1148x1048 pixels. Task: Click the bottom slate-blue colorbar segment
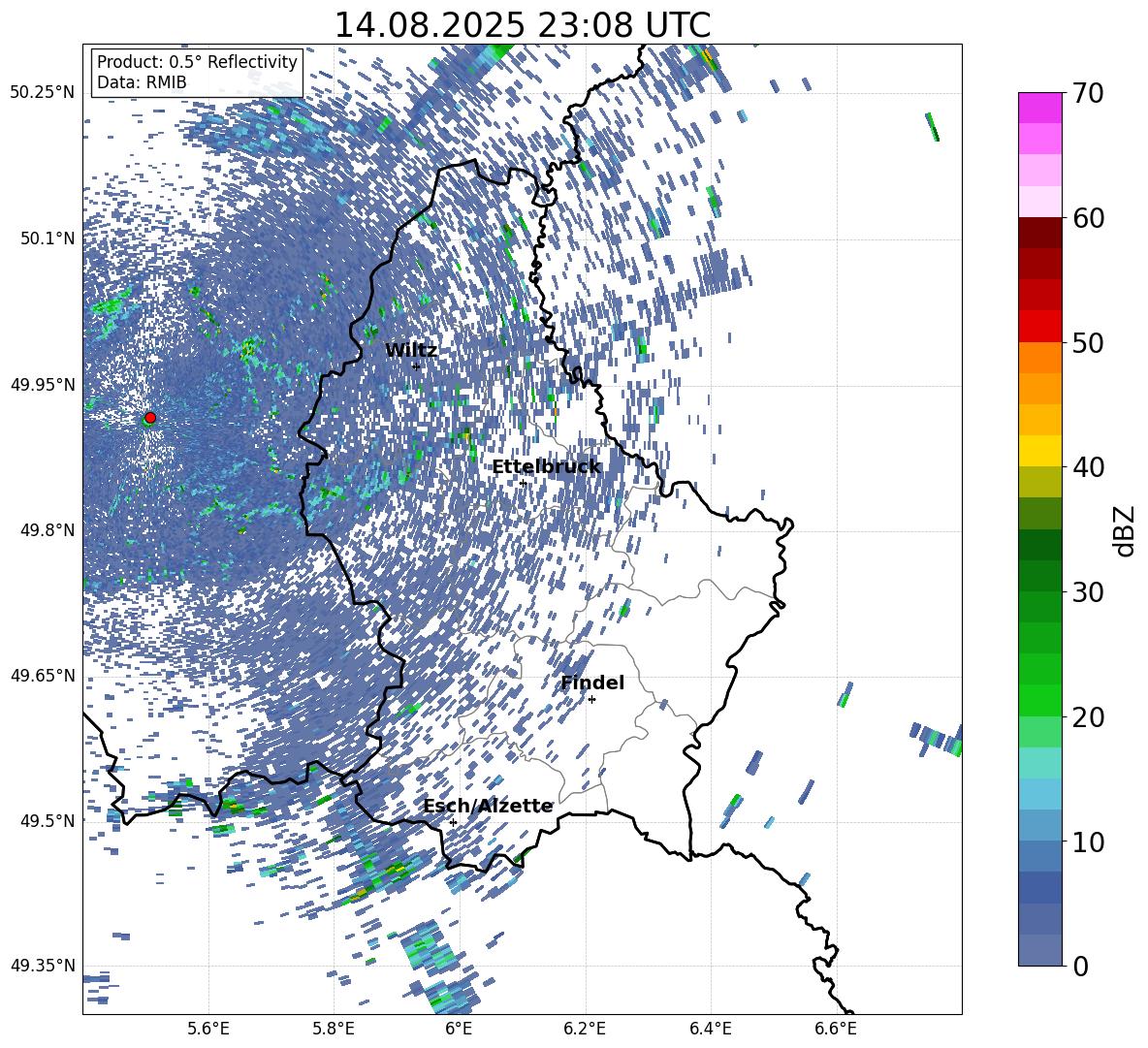click(x=1039, y=950)
